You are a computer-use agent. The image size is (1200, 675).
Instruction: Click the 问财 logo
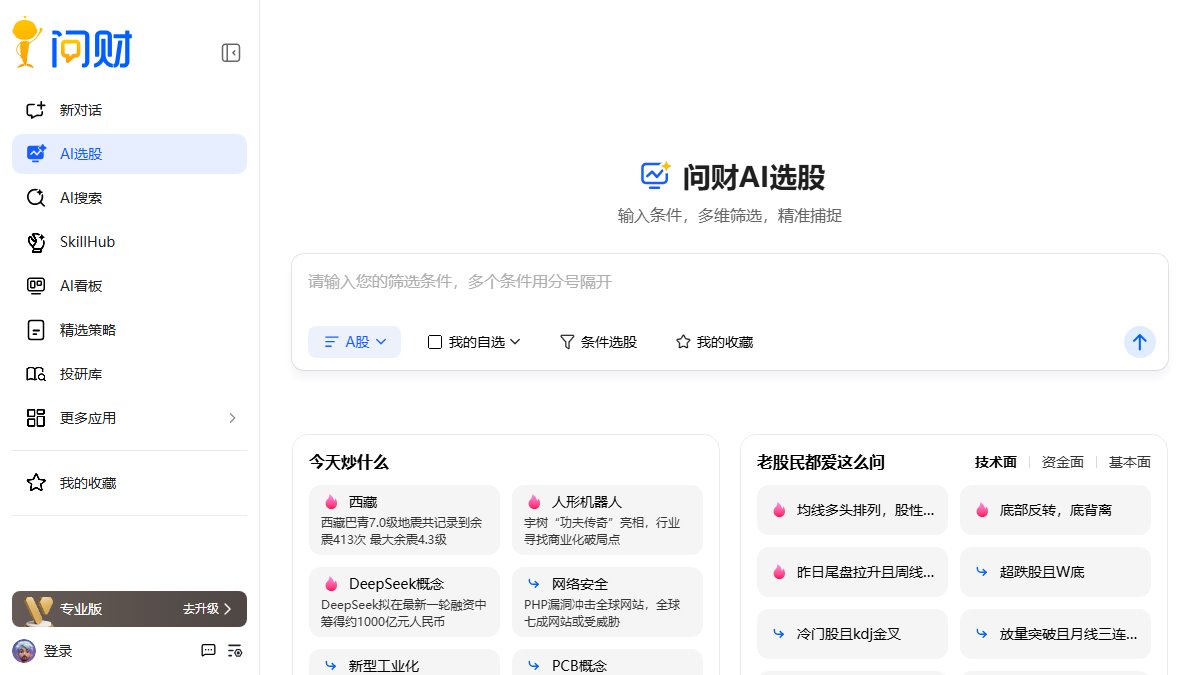point(72,43)
